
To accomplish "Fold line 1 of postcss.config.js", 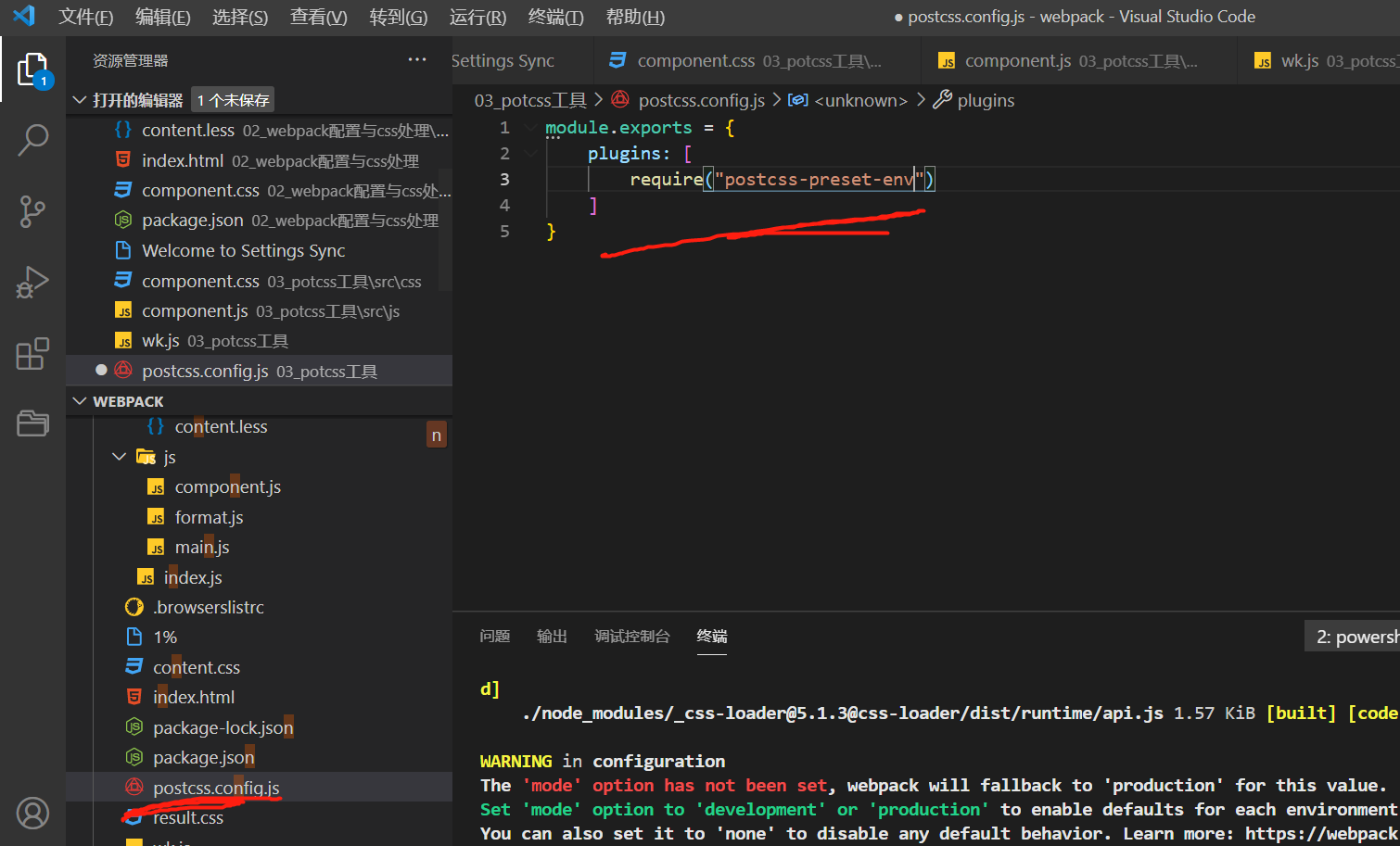I will 529,127.
